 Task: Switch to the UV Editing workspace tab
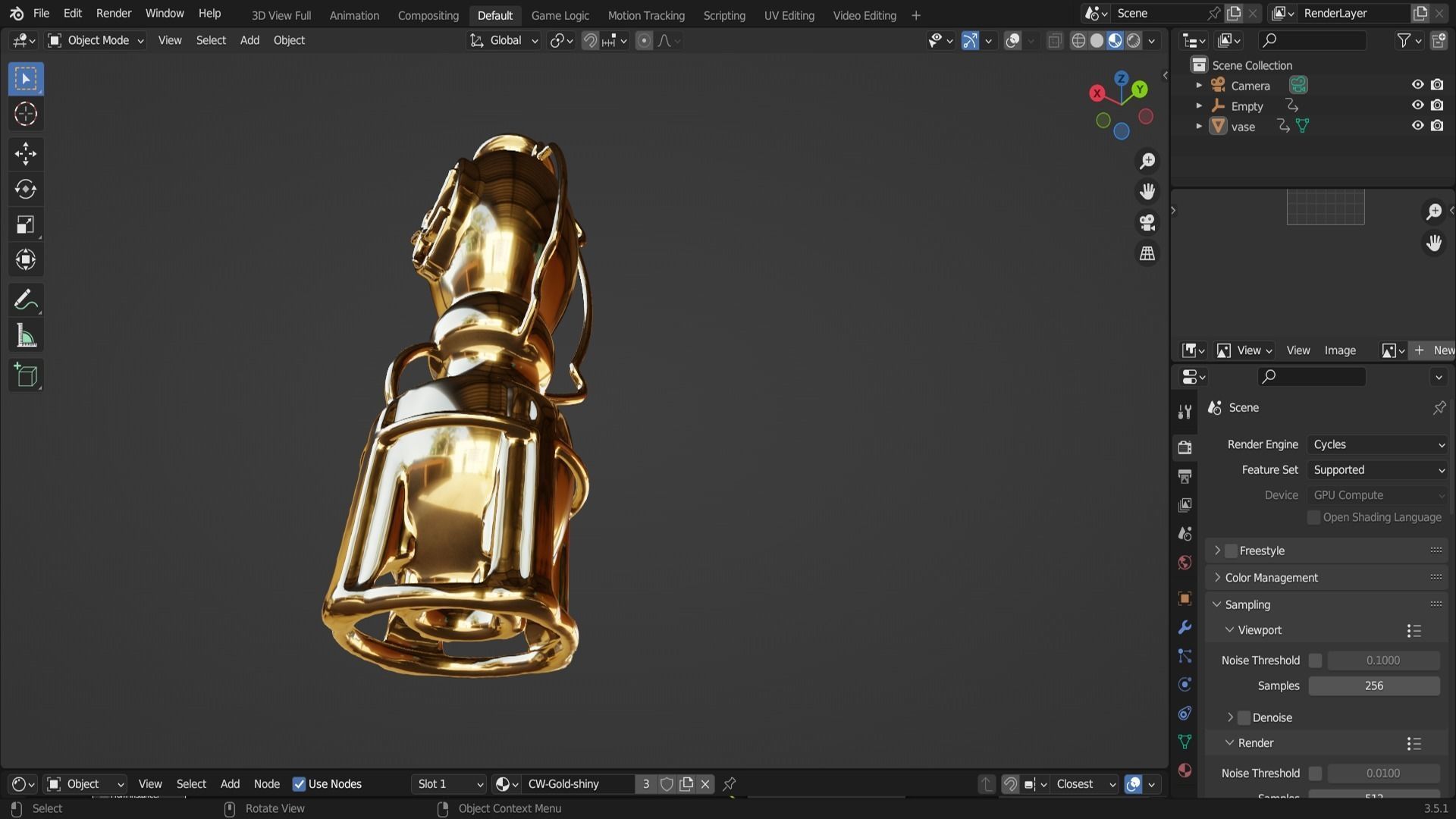tap(789, 15)
